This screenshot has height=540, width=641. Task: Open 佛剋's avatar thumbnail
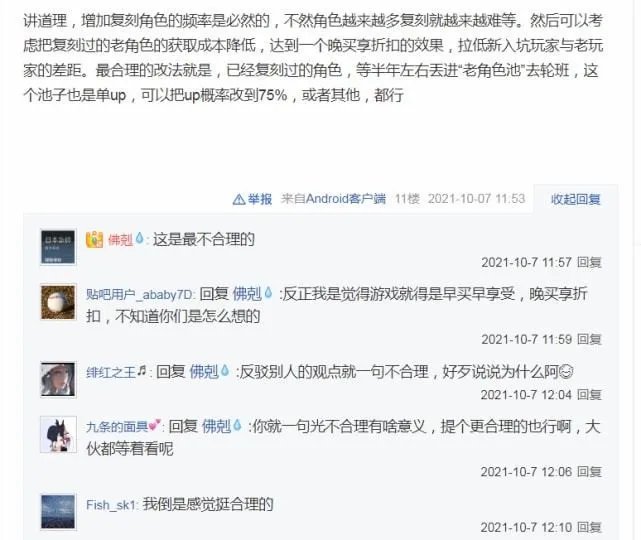[x=58, y=248]
